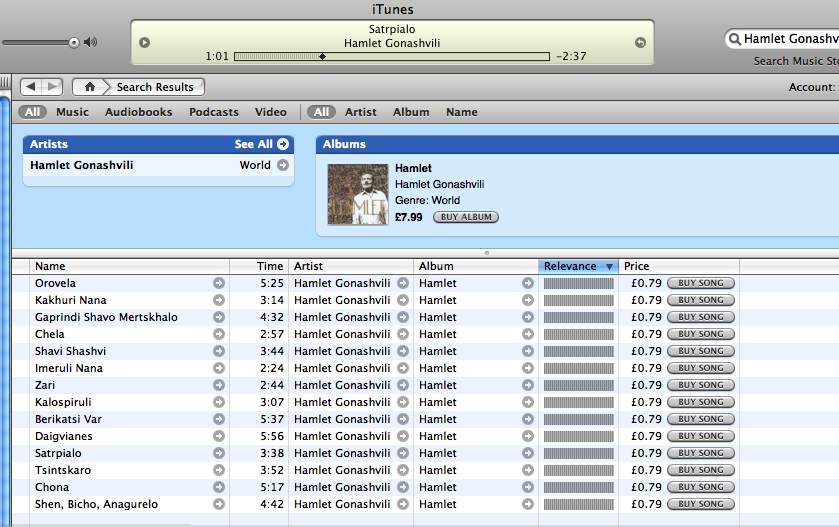Sort by the Album column header

[x=476, y=266]
